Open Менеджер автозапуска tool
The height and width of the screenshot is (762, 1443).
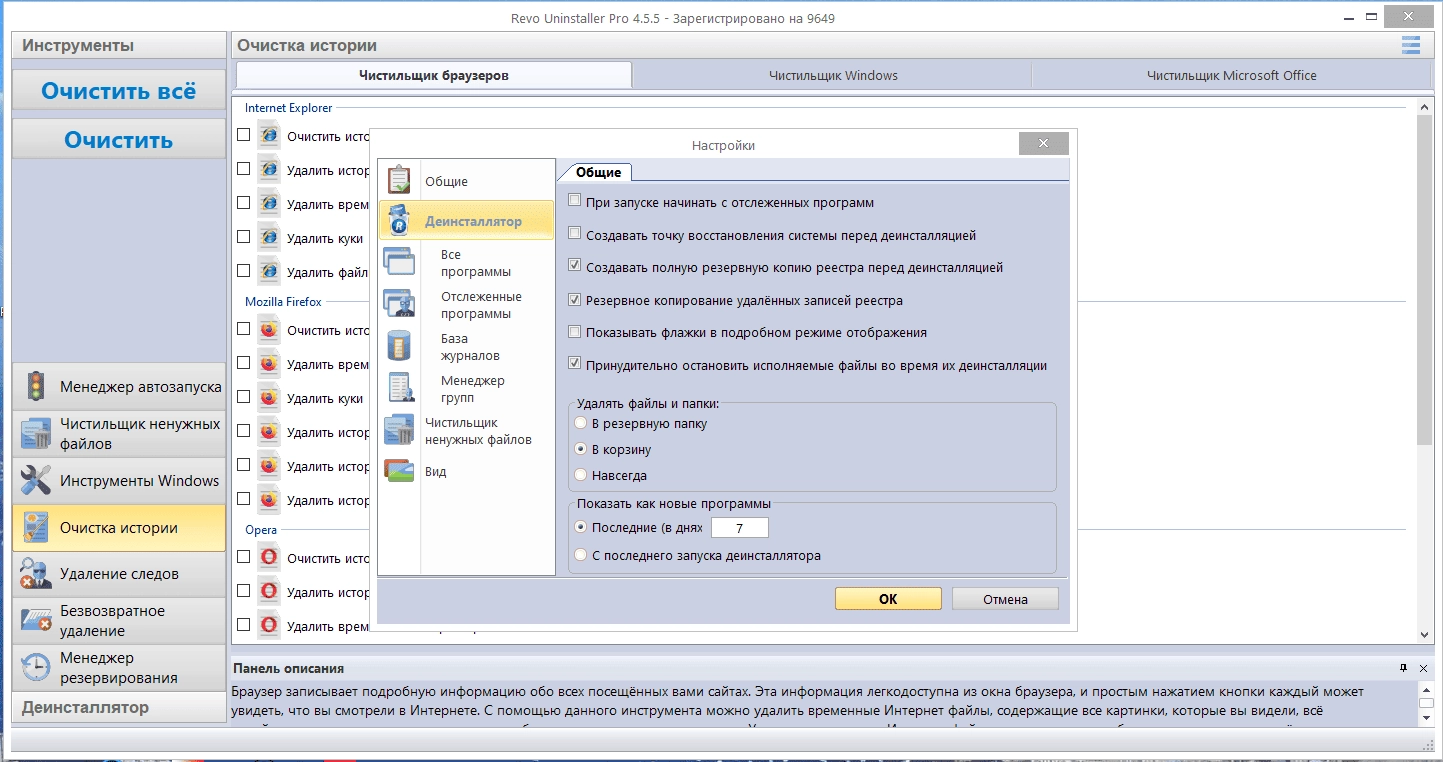click(119, 386)
